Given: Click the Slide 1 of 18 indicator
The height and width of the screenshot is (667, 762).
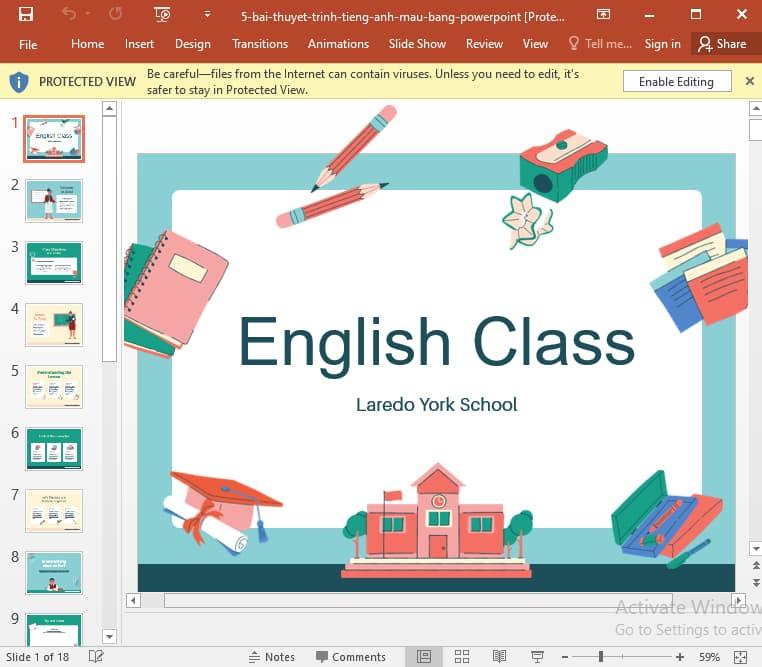Looking at the screenshot, I should (37, 657).
